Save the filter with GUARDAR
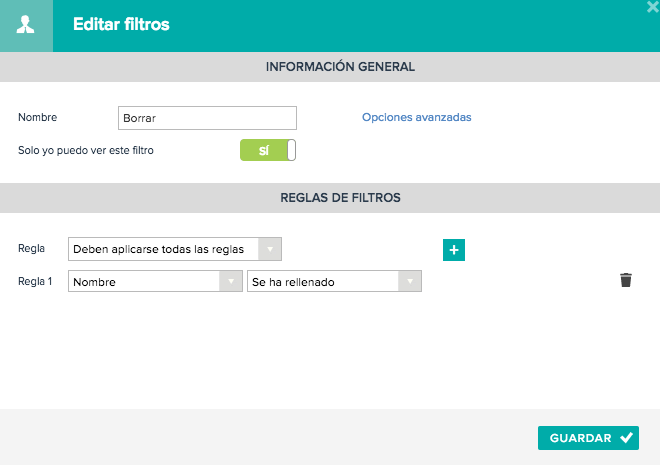Screen dimensions: 660x465 [588, 438]
